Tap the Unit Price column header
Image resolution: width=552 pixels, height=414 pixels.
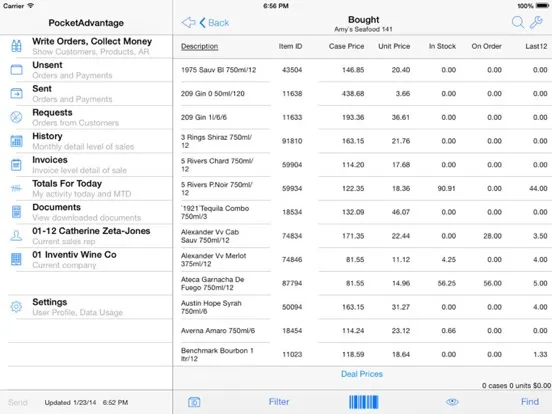[394, 46]
